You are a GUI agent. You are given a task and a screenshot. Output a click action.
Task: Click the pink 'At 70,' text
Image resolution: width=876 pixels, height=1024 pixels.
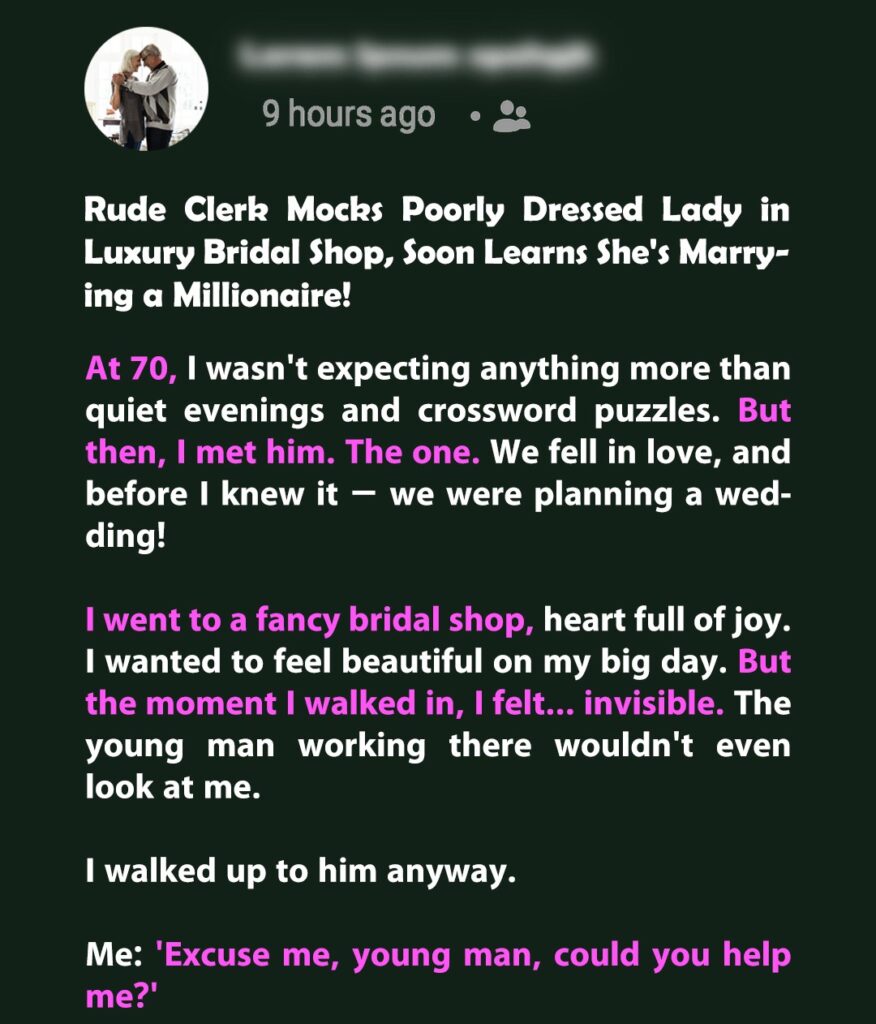[x=131, y=369]
